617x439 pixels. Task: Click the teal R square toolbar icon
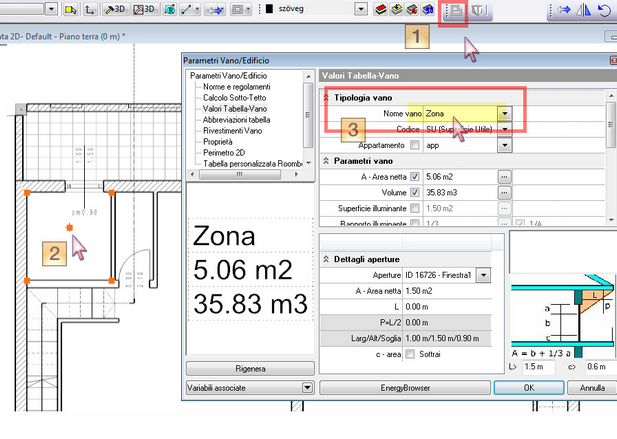(170, 9)
